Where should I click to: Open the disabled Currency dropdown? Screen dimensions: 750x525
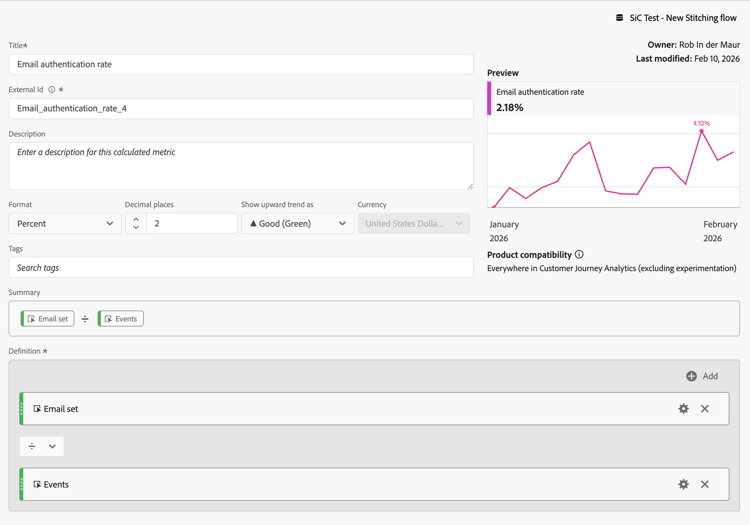click(x=414, y=223)
